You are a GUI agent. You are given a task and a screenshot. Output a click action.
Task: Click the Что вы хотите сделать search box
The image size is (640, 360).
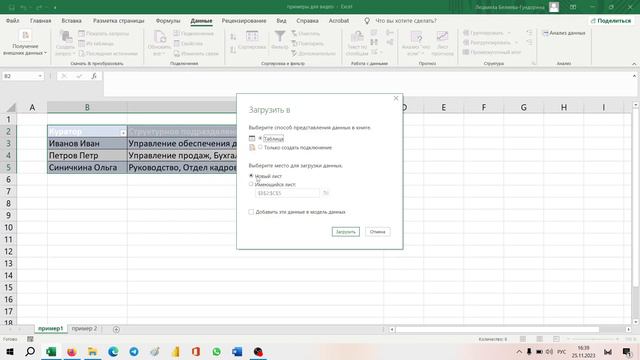point(406,20)
